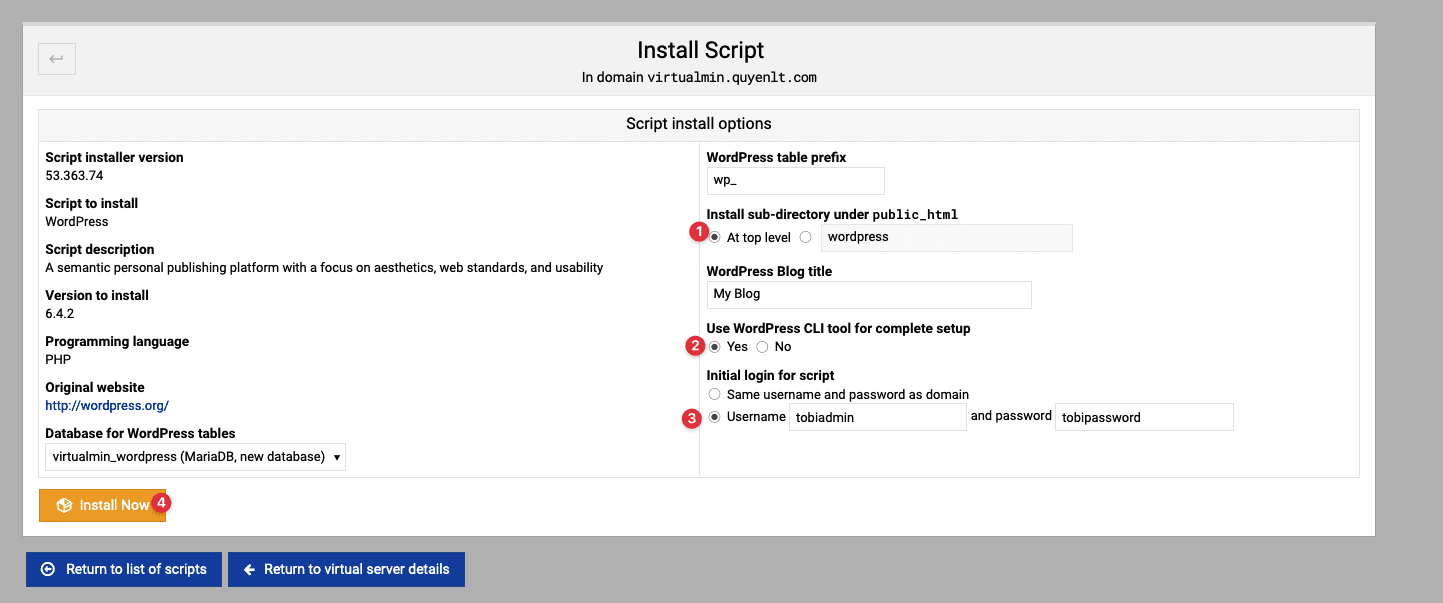
Task: Click the WordPress Blog title input
Action: (868, 295)
